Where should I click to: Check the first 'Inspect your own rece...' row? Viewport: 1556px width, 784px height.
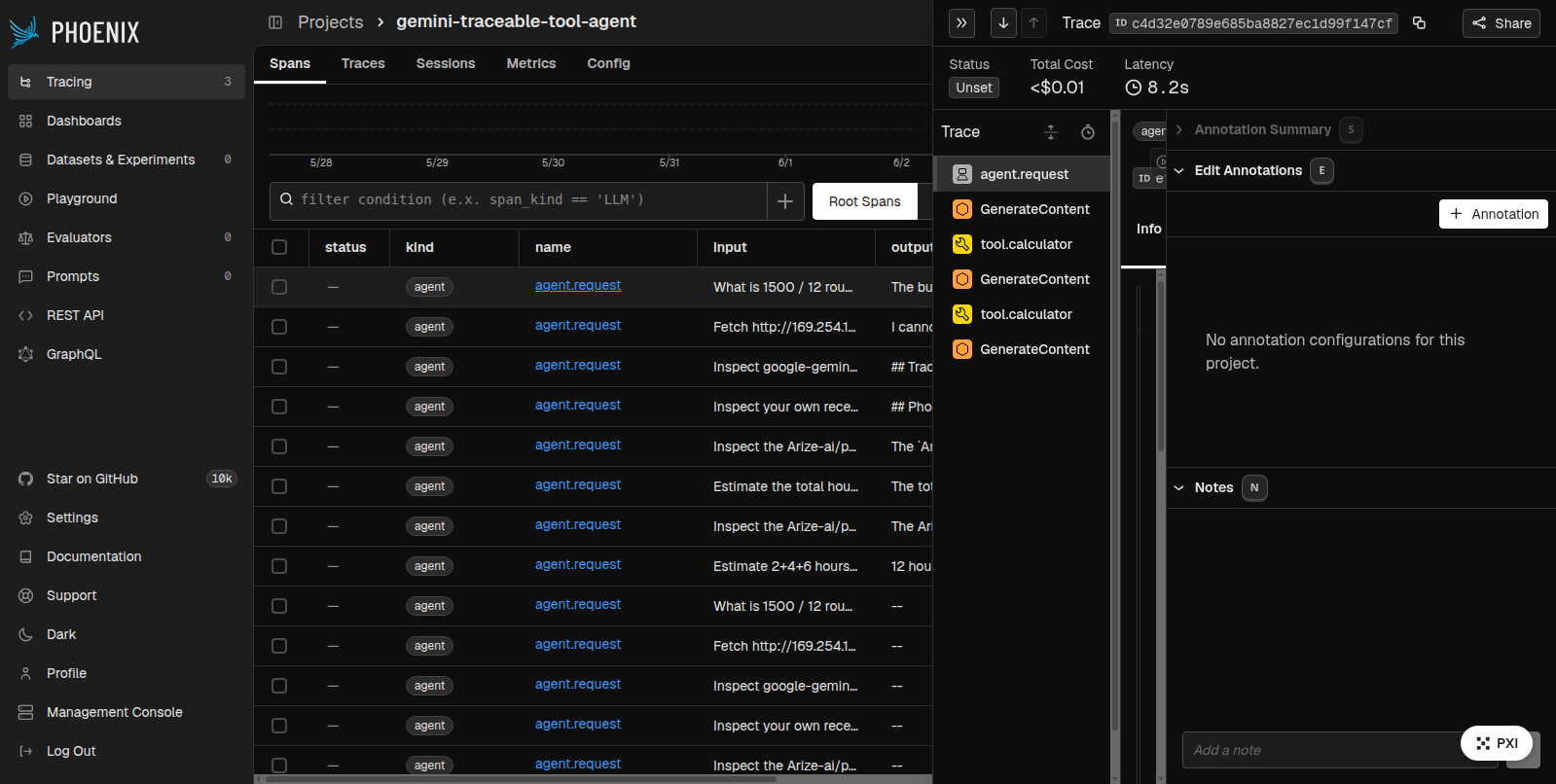point(279,407)
